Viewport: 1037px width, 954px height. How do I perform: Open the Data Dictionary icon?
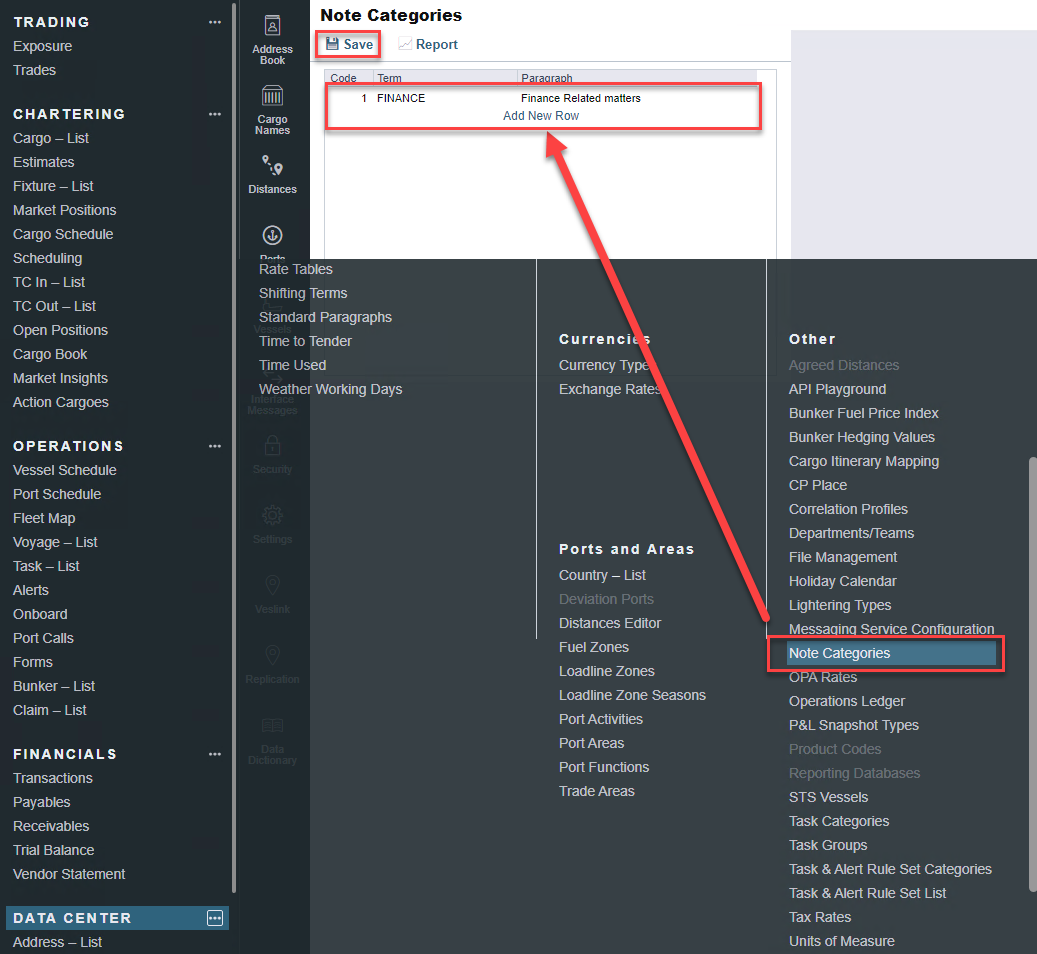tap(272, 726)
